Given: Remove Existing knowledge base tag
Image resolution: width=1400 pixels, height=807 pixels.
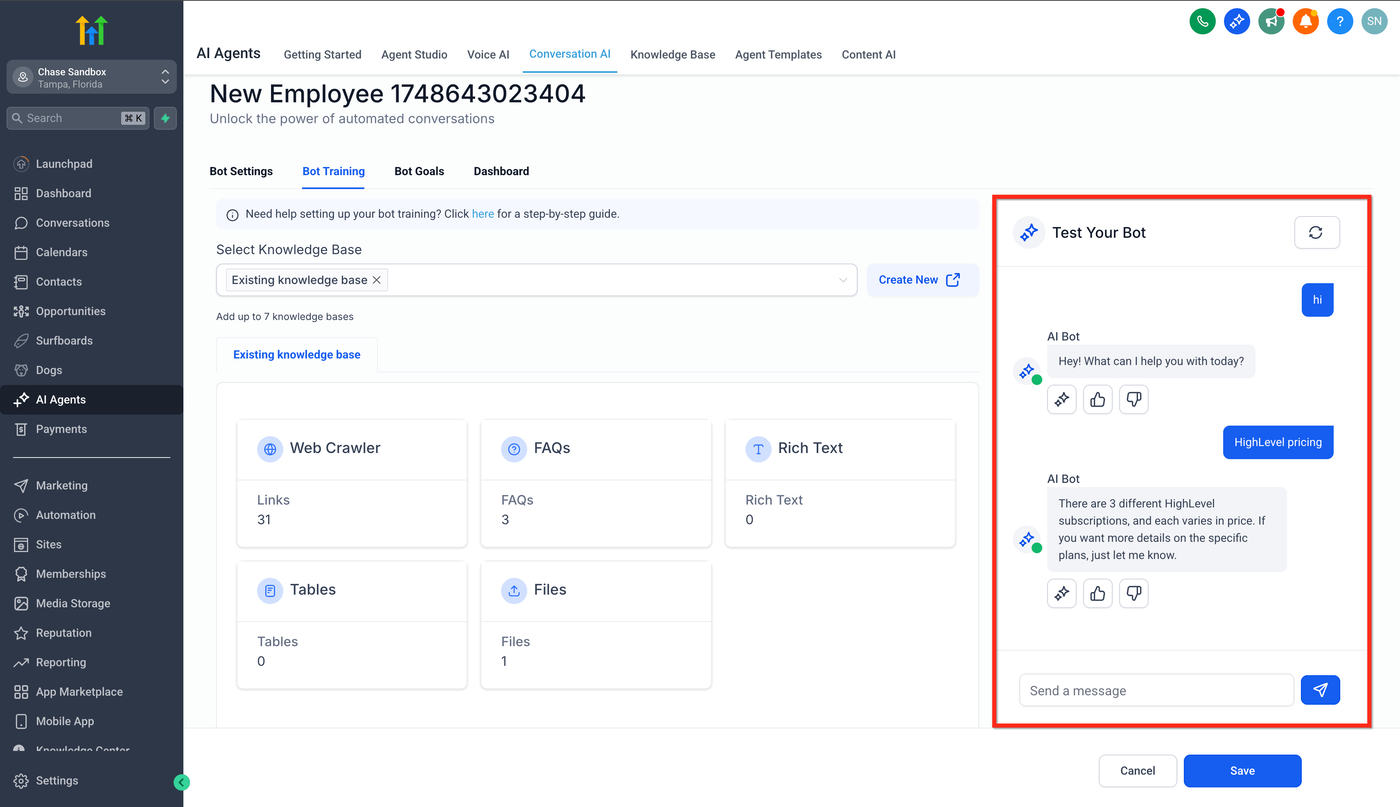Looking at the screenshot, I should click(x=377, y=280).
